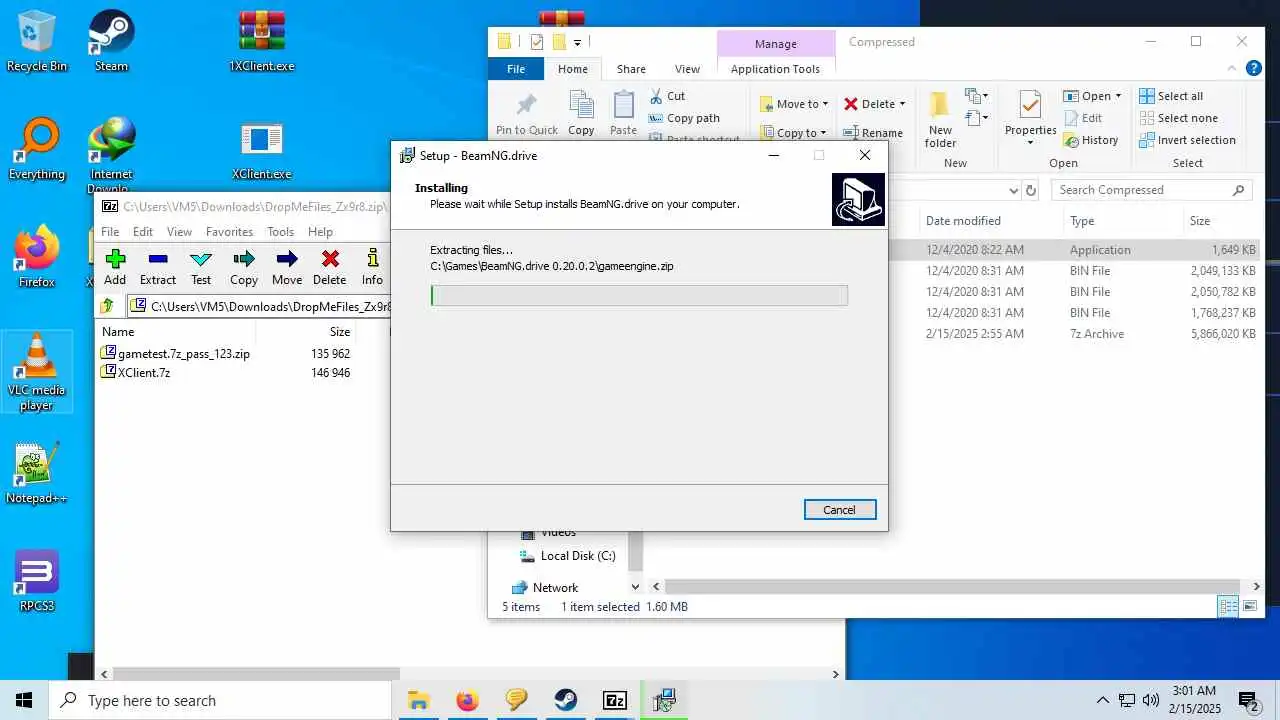Click the Windows taskbar search box
The image size is (1280, 720).
(x=220, y=700)
